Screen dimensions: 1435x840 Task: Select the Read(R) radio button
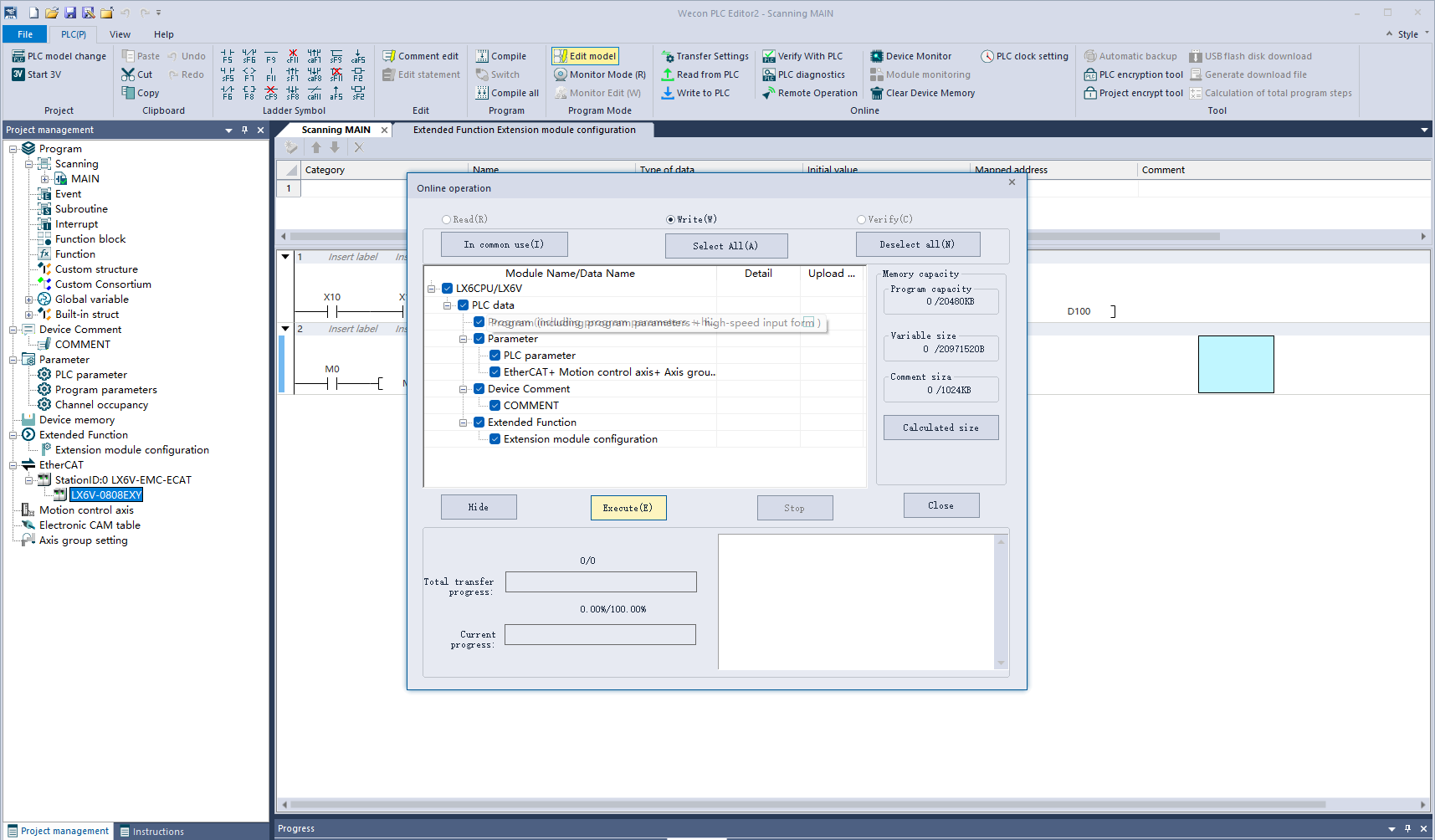point(446,220)
